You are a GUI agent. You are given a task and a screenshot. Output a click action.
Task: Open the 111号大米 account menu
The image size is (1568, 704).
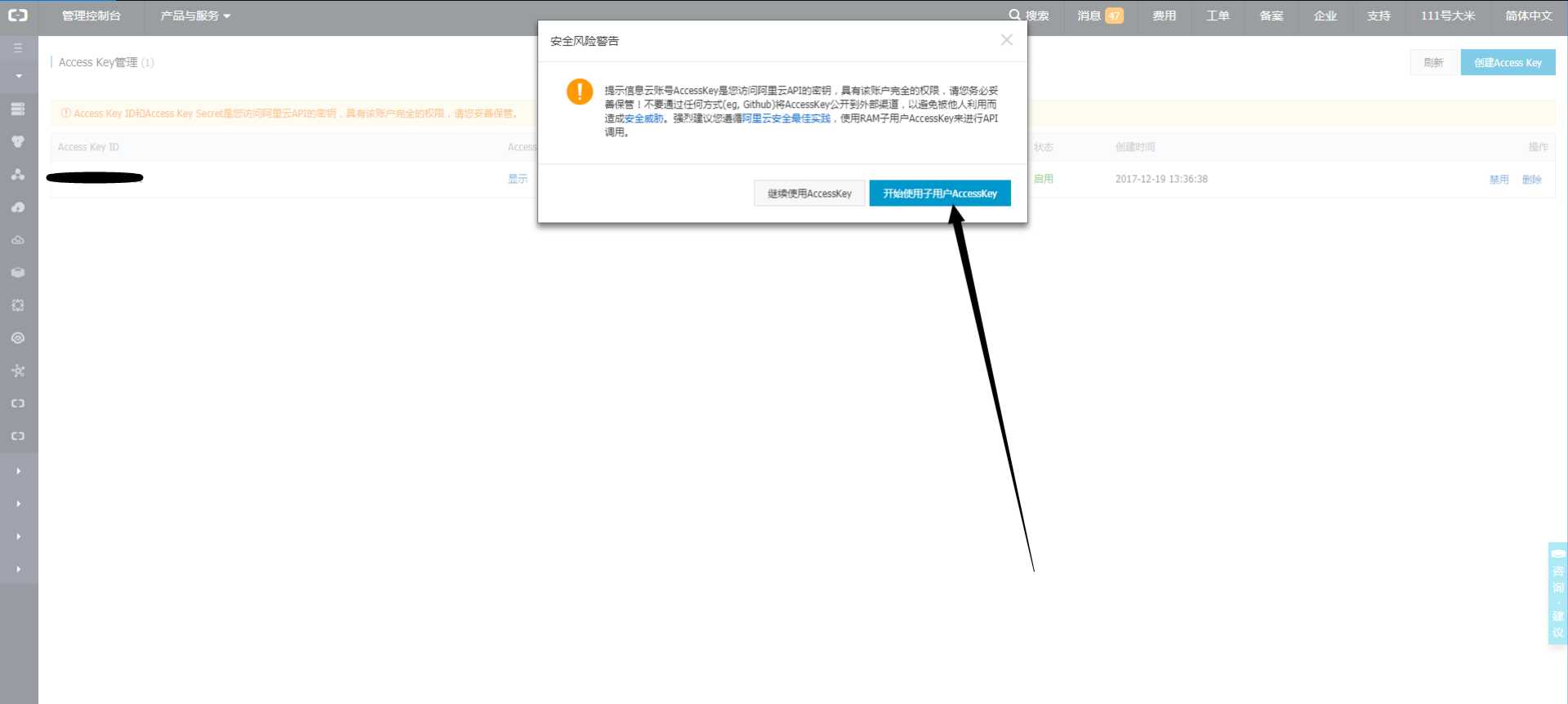1448,16
